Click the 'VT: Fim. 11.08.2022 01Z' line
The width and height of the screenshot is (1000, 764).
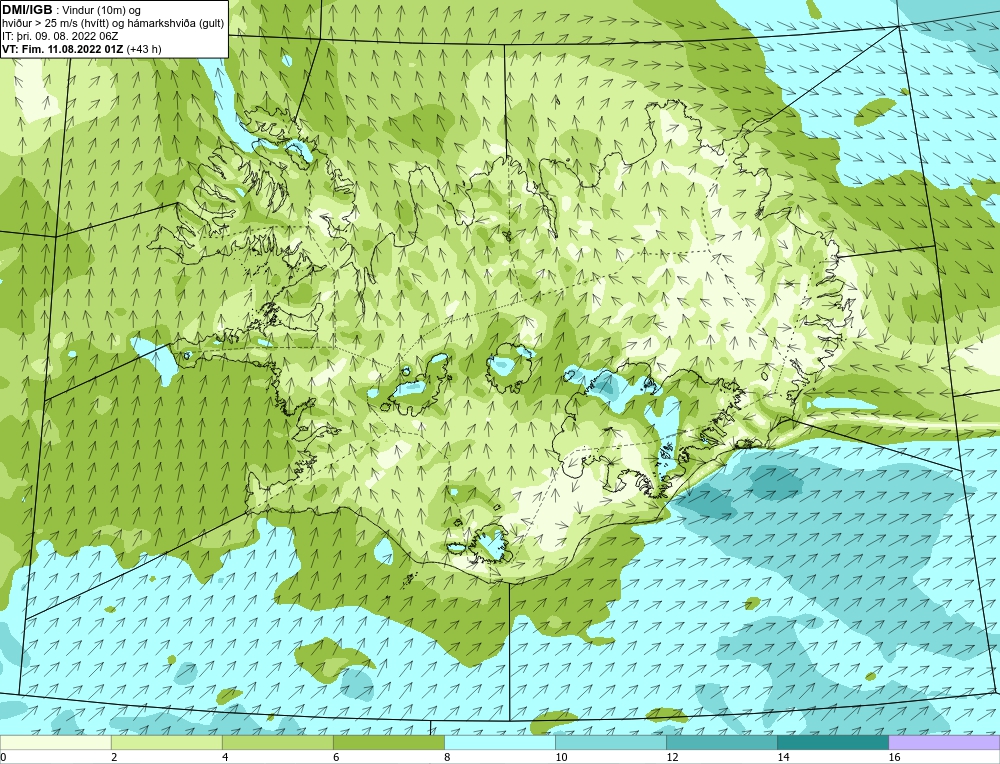click(x=82, y=49)
